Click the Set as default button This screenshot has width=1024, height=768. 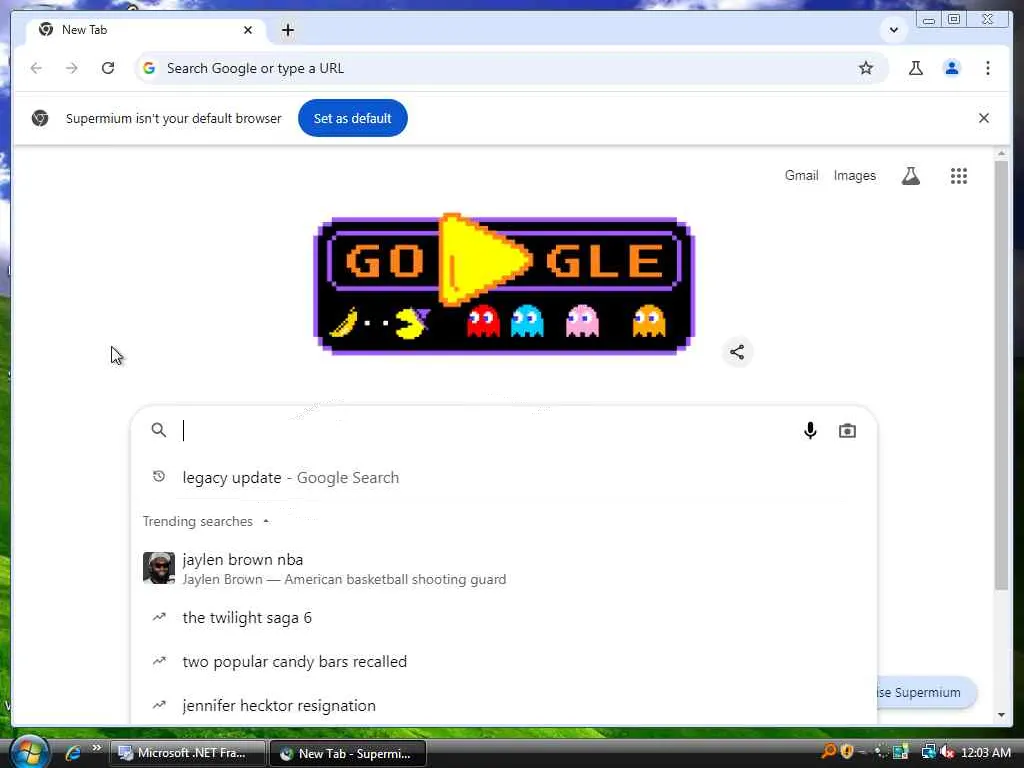(353, 118)
